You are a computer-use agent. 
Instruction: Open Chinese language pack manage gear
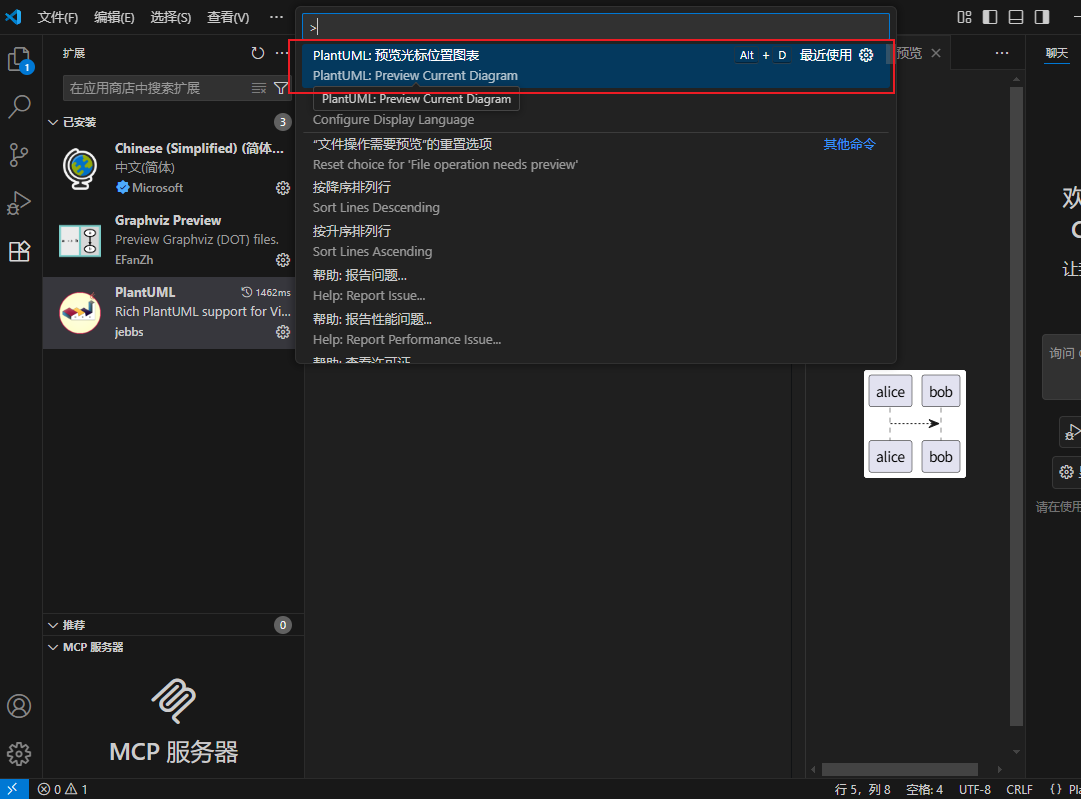(283, 188)
